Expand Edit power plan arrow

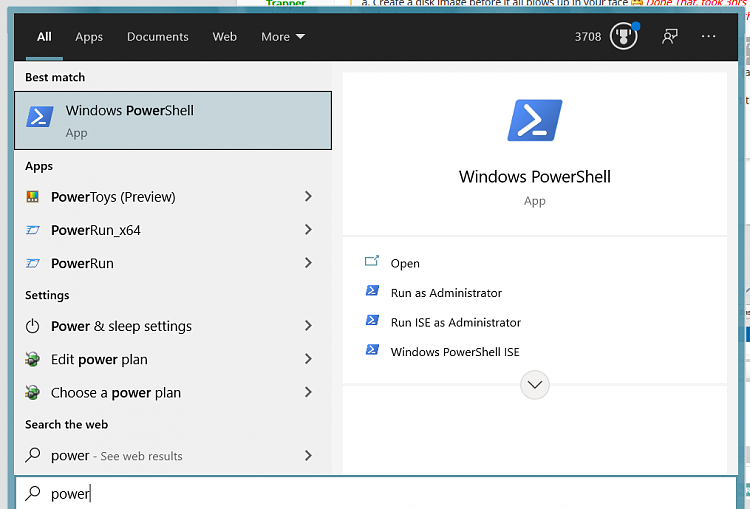[x=309, y=359]
